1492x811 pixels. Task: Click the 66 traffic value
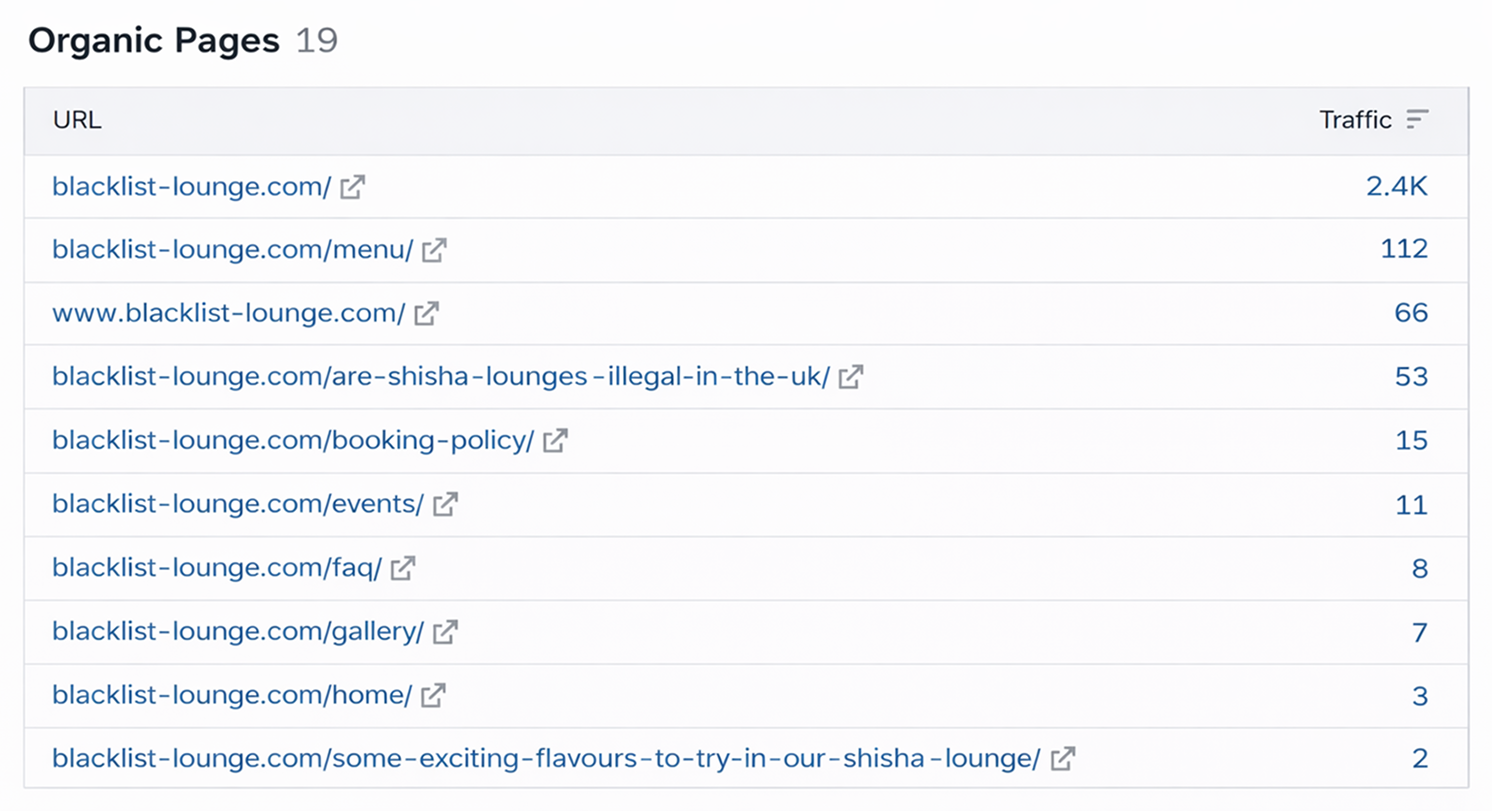1412,313
